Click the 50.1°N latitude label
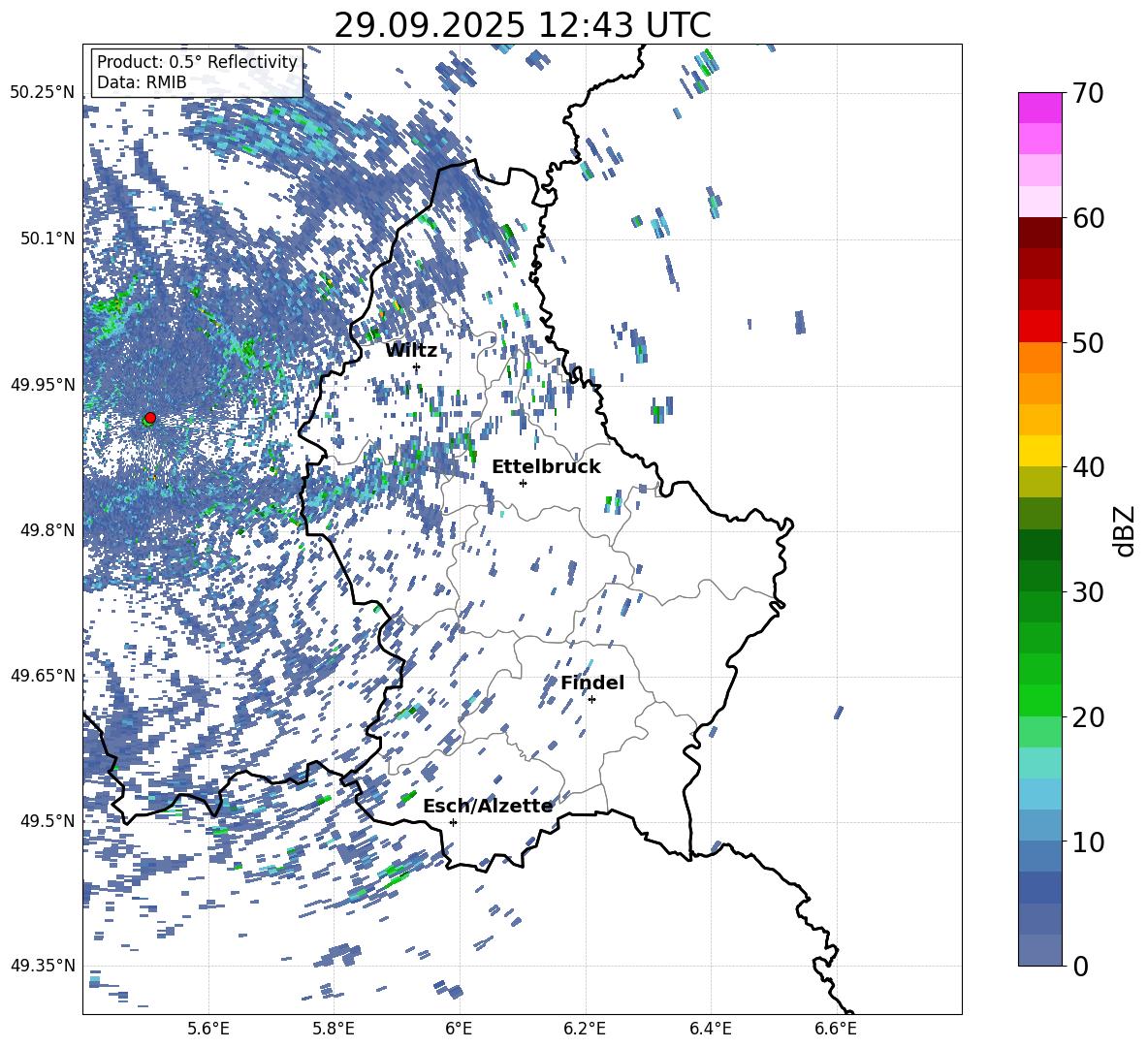 (48, 238)
